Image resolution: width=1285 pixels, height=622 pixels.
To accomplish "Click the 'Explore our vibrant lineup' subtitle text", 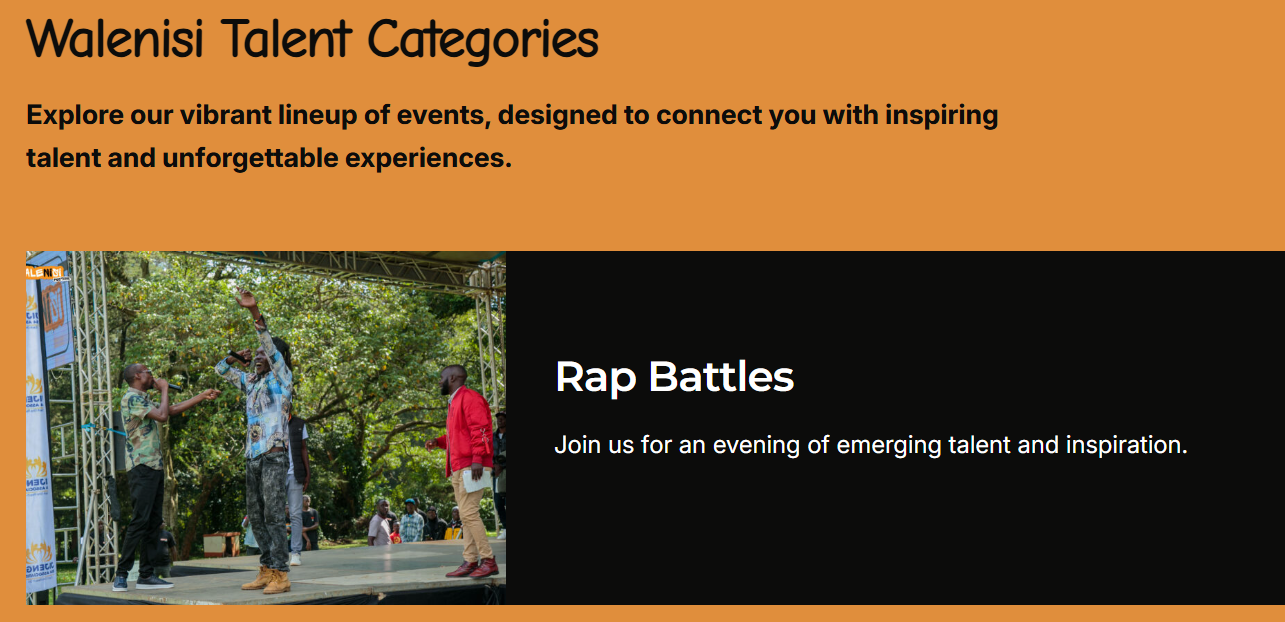I will pyautogui.click(x=512, y=136).
